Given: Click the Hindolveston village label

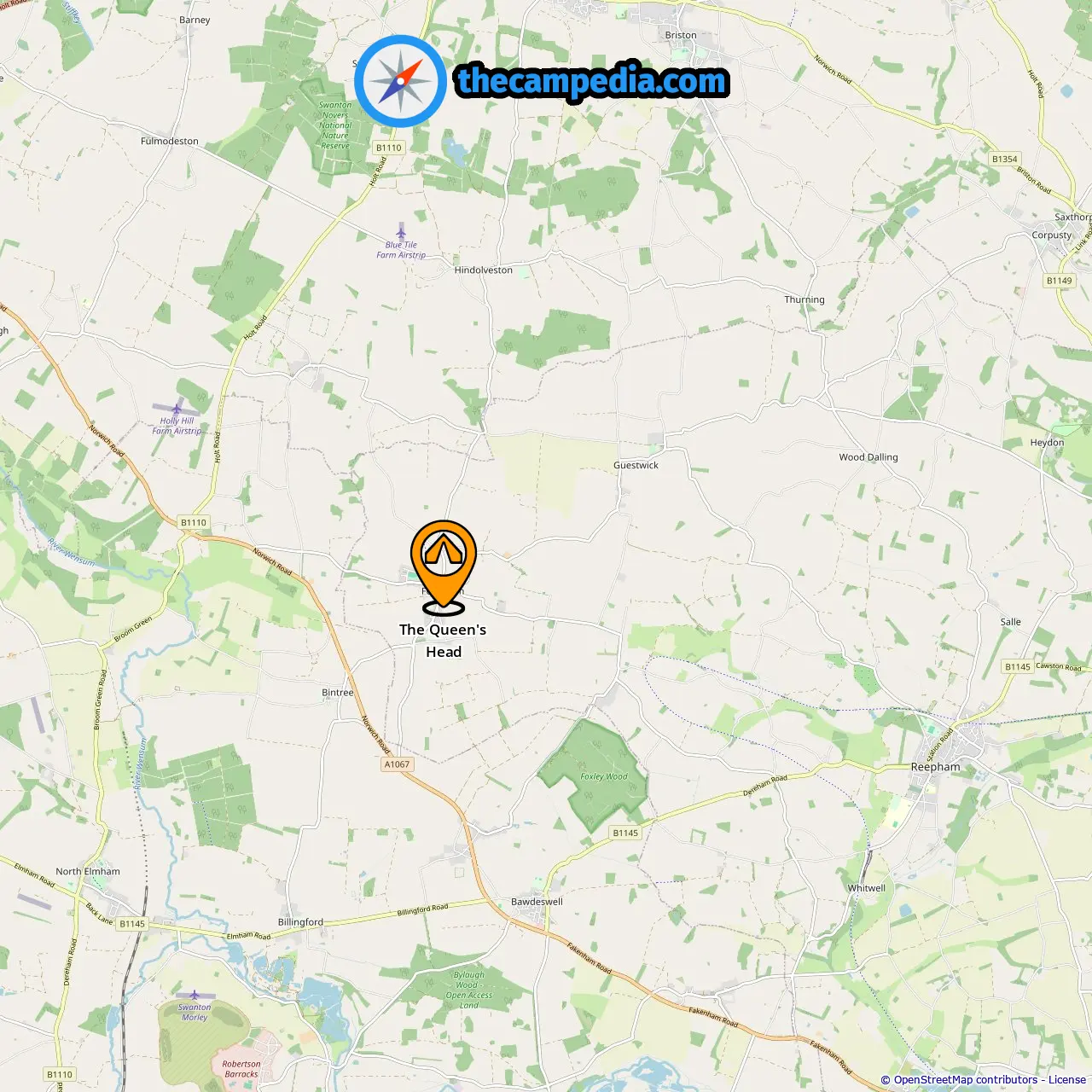Looking at the screenshot, I should pos(484,270).
